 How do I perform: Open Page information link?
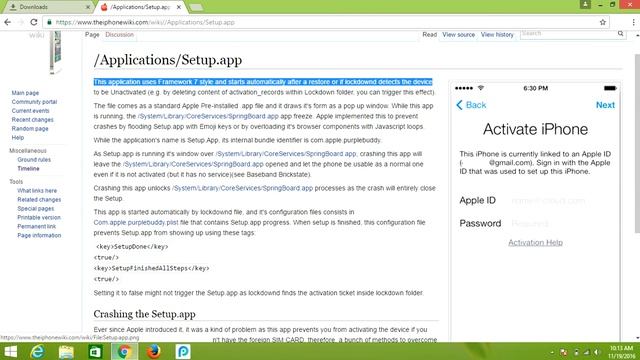pos(39,236)
